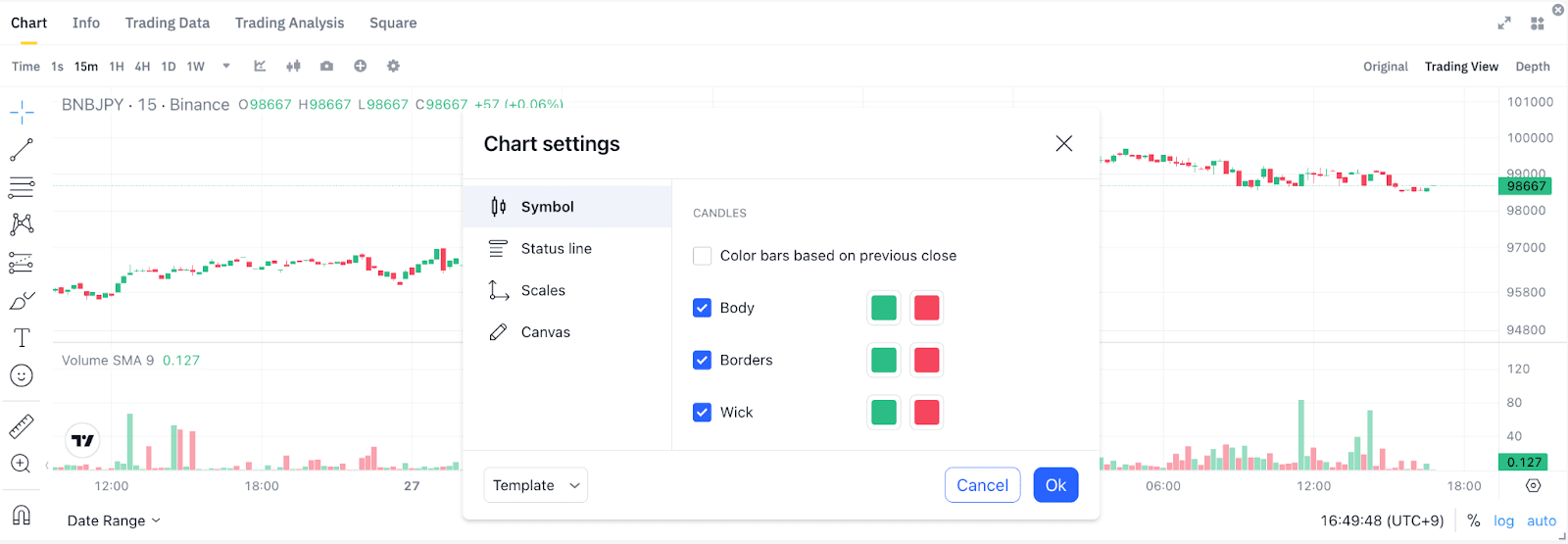Expand more time intervals dropdown arrow

(x=226, y=67)
